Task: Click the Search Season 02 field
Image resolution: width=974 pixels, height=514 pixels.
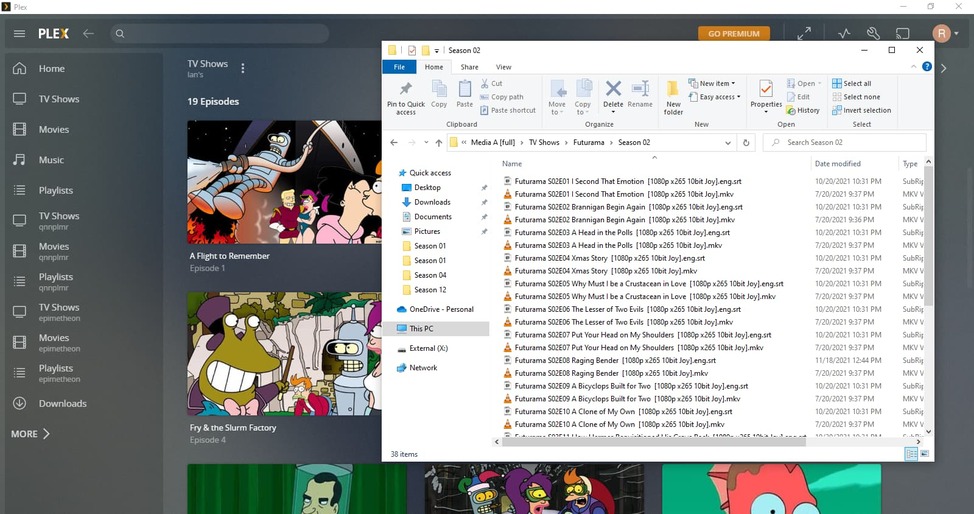Action: (845, 142)
